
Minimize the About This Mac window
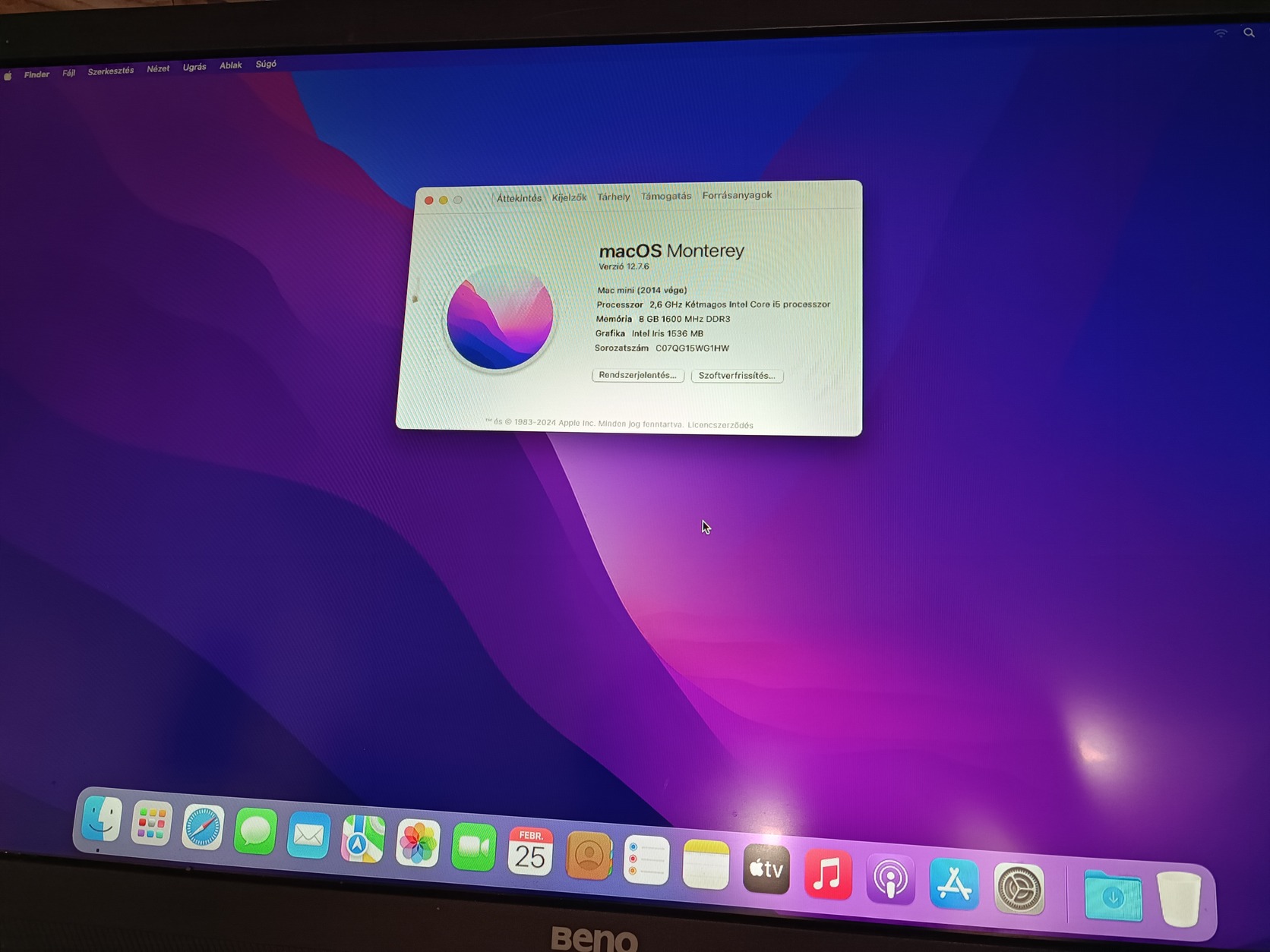click(444, 200)
